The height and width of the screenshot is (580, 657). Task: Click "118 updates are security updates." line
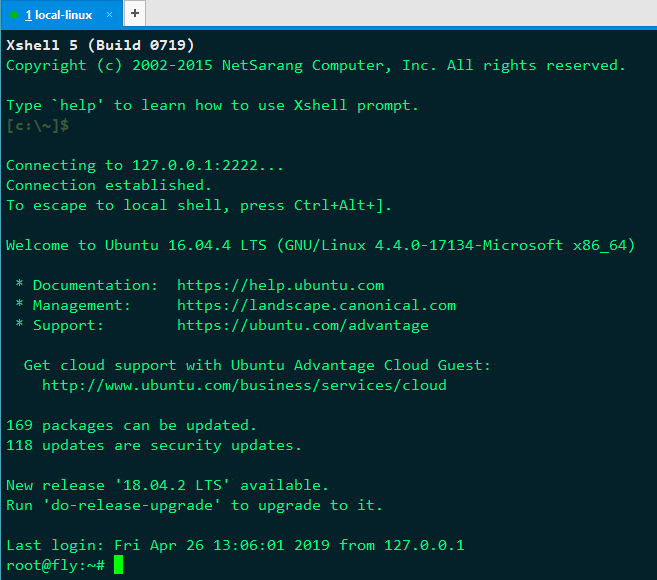(154, 445)
